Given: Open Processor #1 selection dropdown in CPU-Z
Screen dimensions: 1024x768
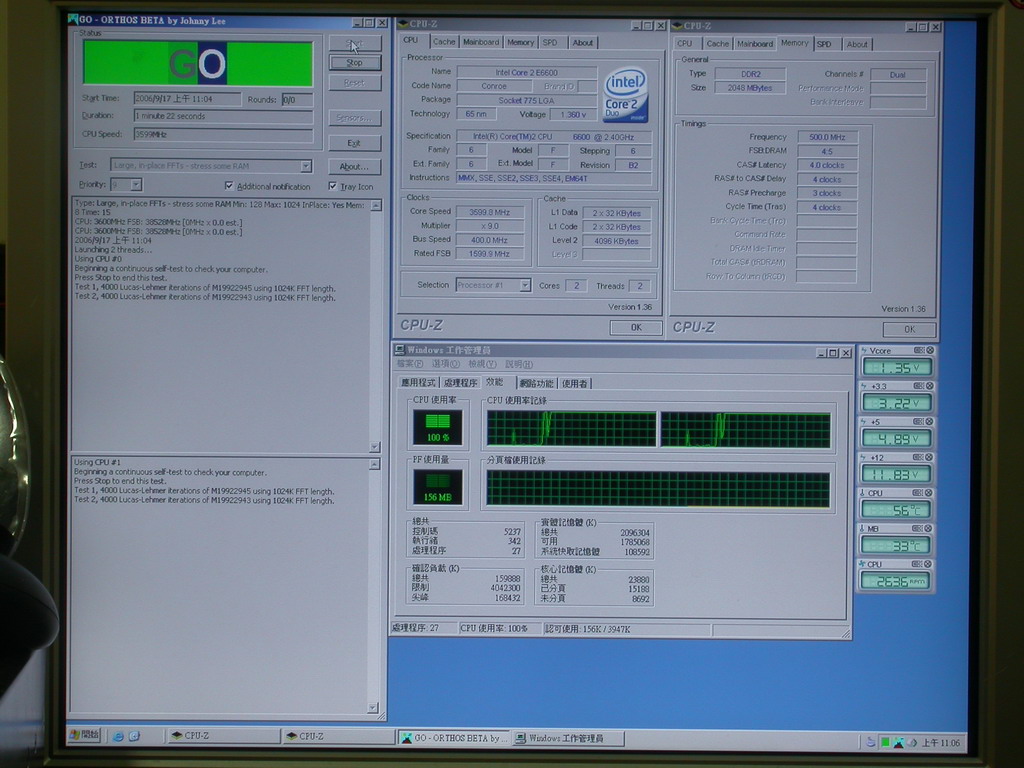Looking at the screenshot, I should pyautogui.click(x=524, y=285).
